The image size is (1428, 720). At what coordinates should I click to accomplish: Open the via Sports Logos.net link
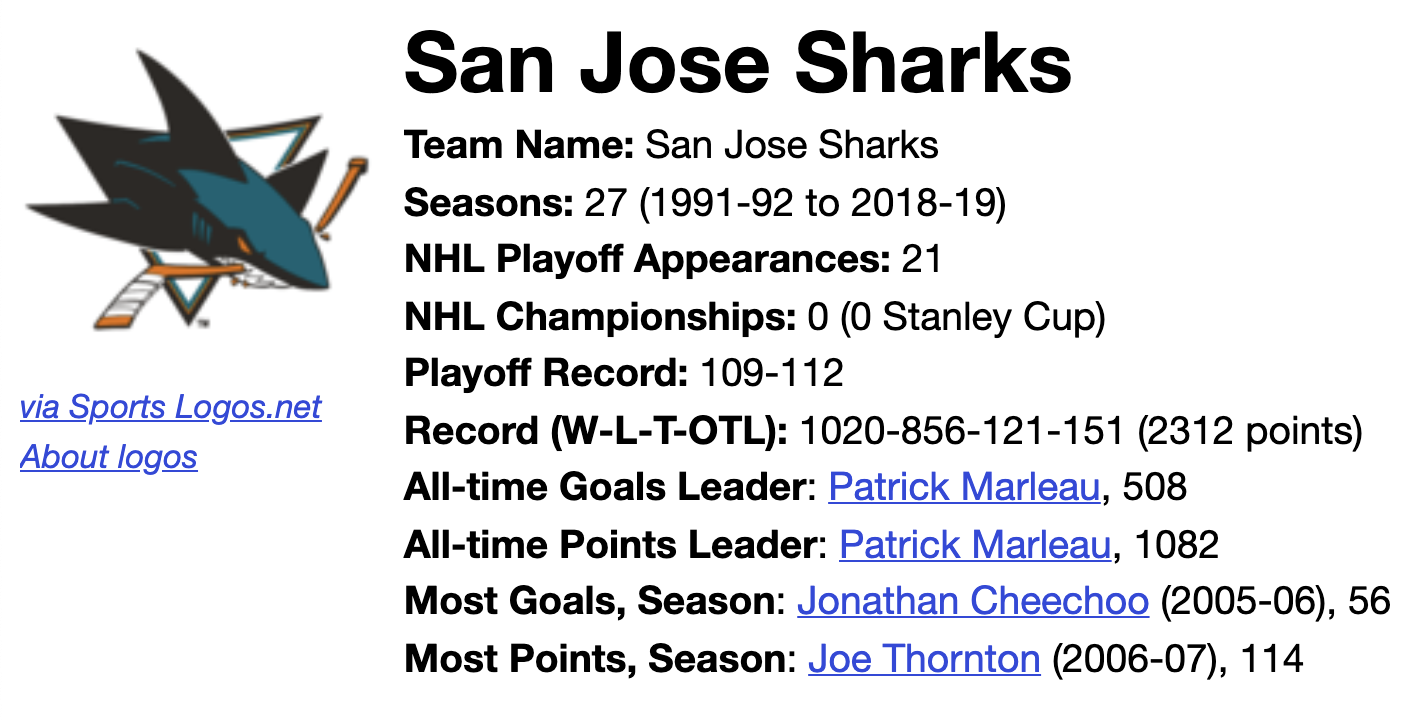tap(171, 407)
